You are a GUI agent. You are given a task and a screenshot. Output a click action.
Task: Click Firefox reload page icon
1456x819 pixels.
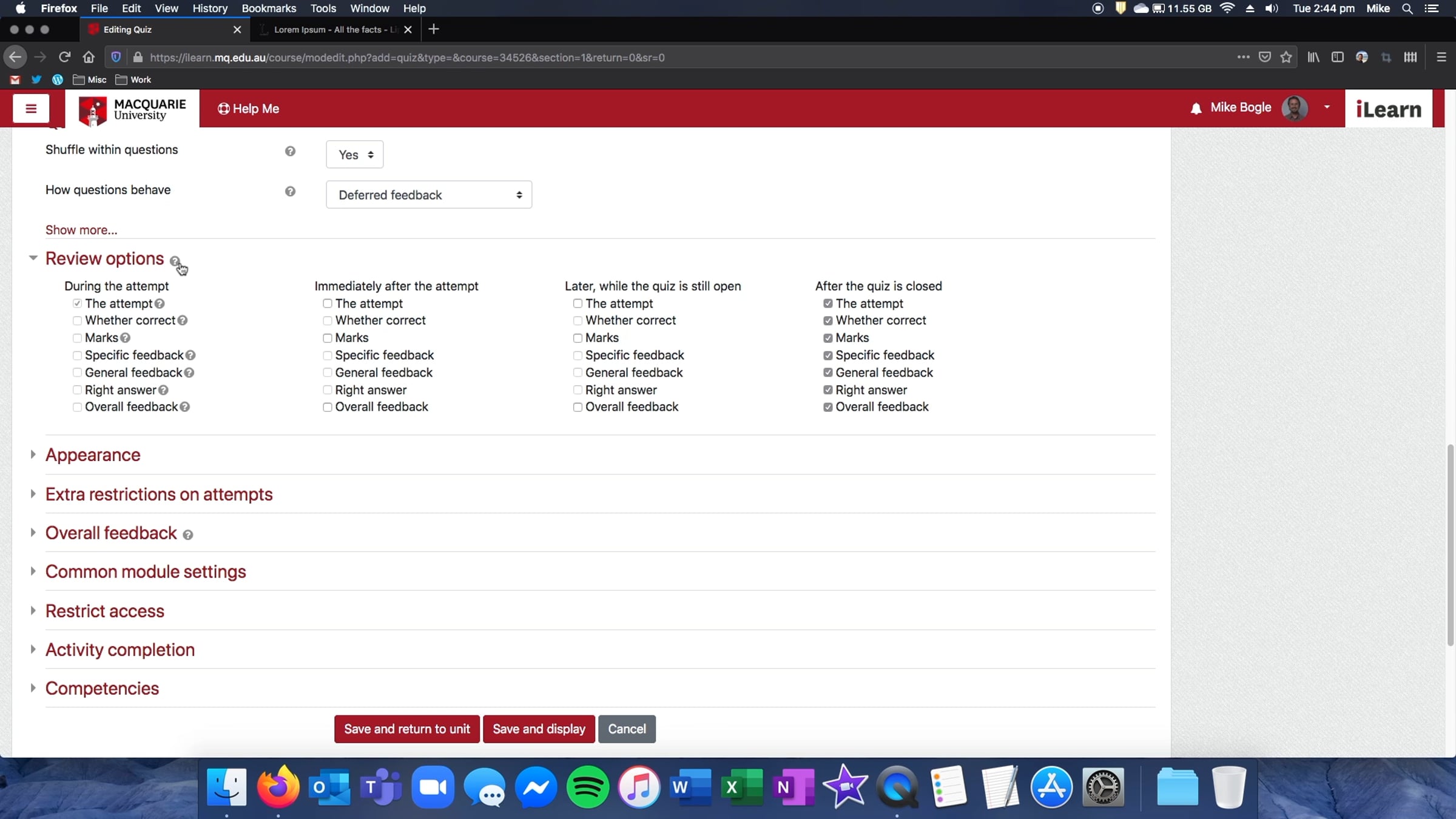pos(64,57)
